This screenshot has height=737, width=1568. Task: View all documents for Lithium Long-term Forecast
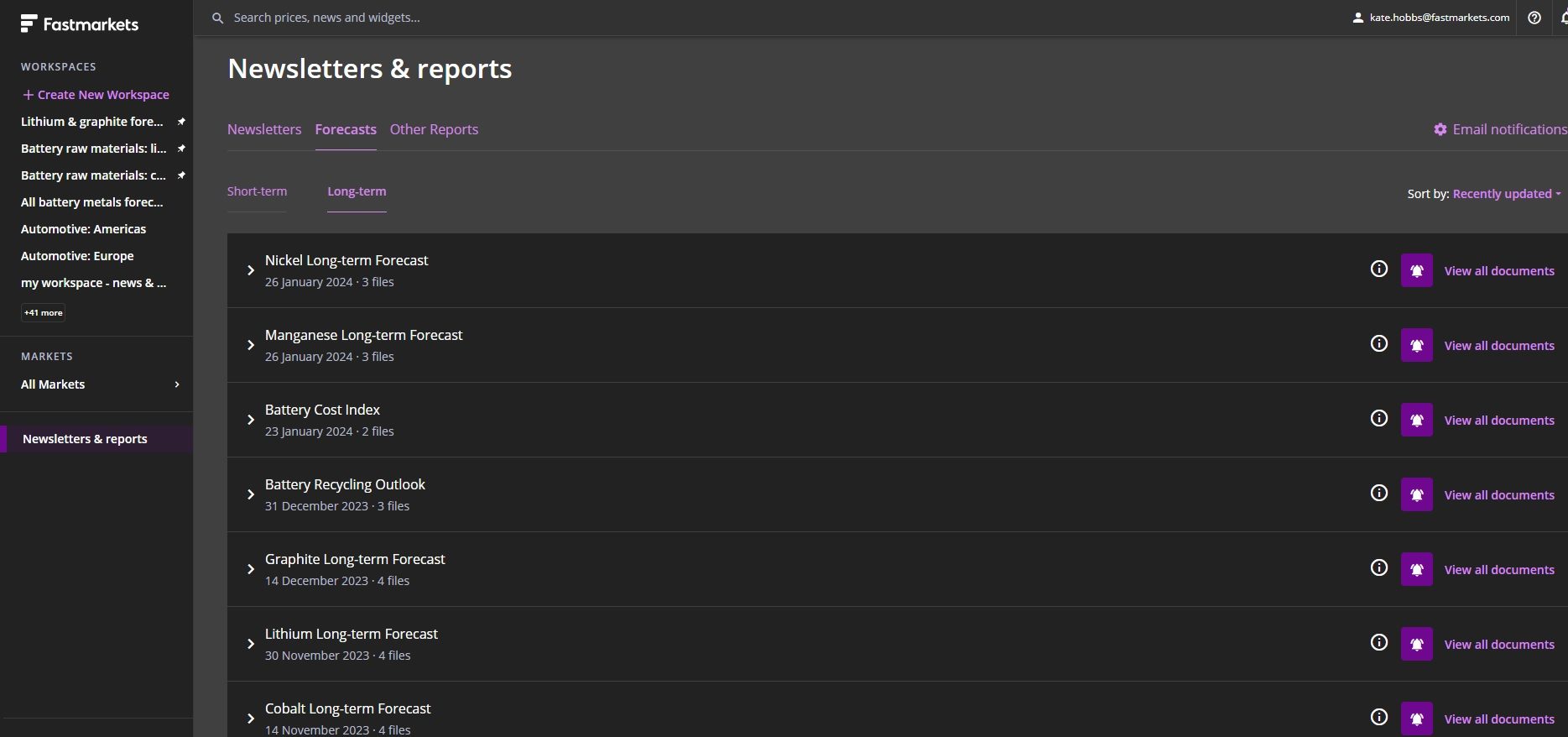pos(1499,645)
